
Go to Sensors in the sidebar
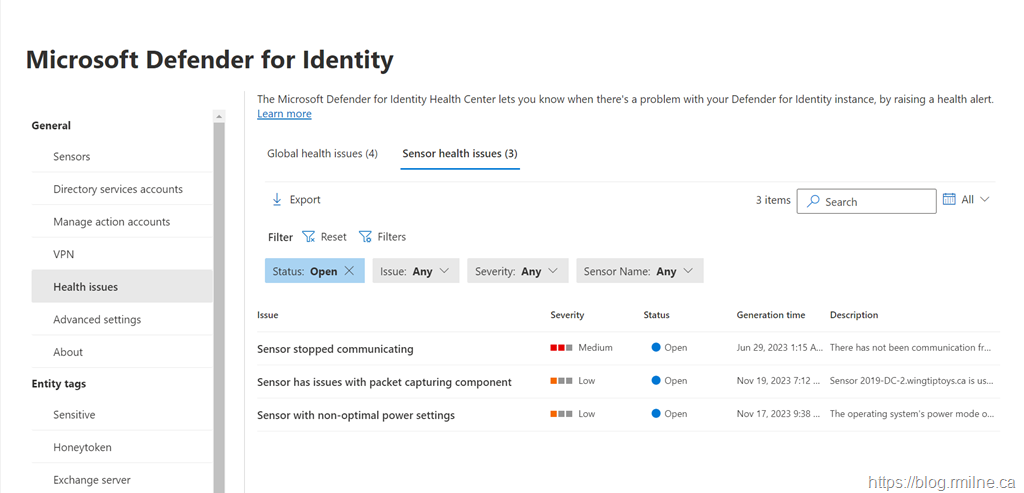(72, 157)
